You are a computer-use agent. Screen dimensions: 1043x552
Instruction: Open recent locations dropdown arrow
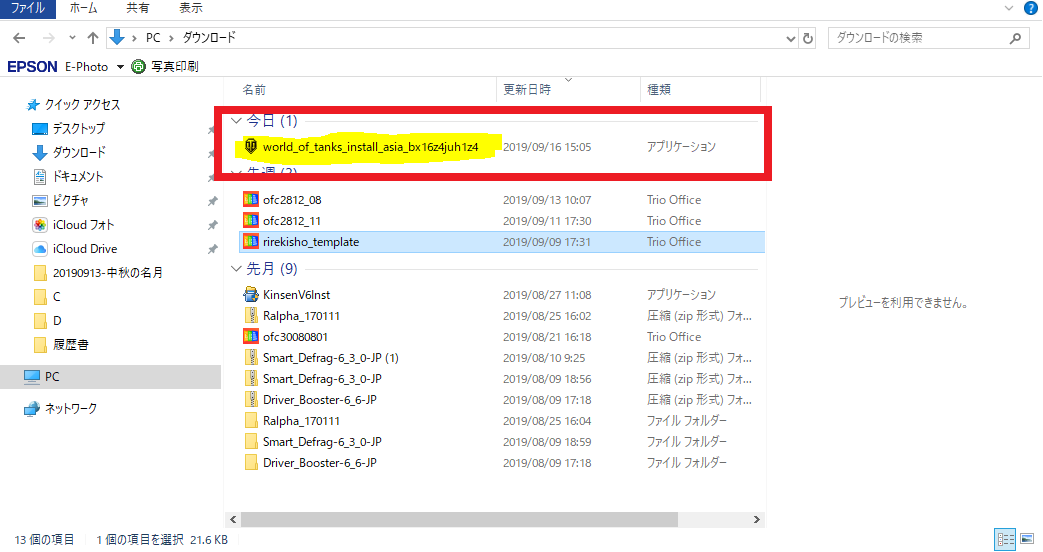[x=72, y=39]
